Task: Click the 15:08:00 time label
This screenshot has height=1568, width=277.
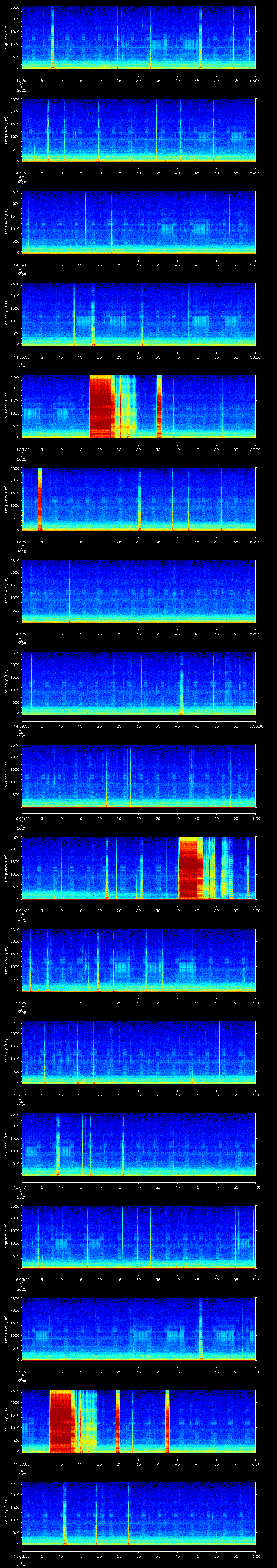Action: [x=22, y=1556]
